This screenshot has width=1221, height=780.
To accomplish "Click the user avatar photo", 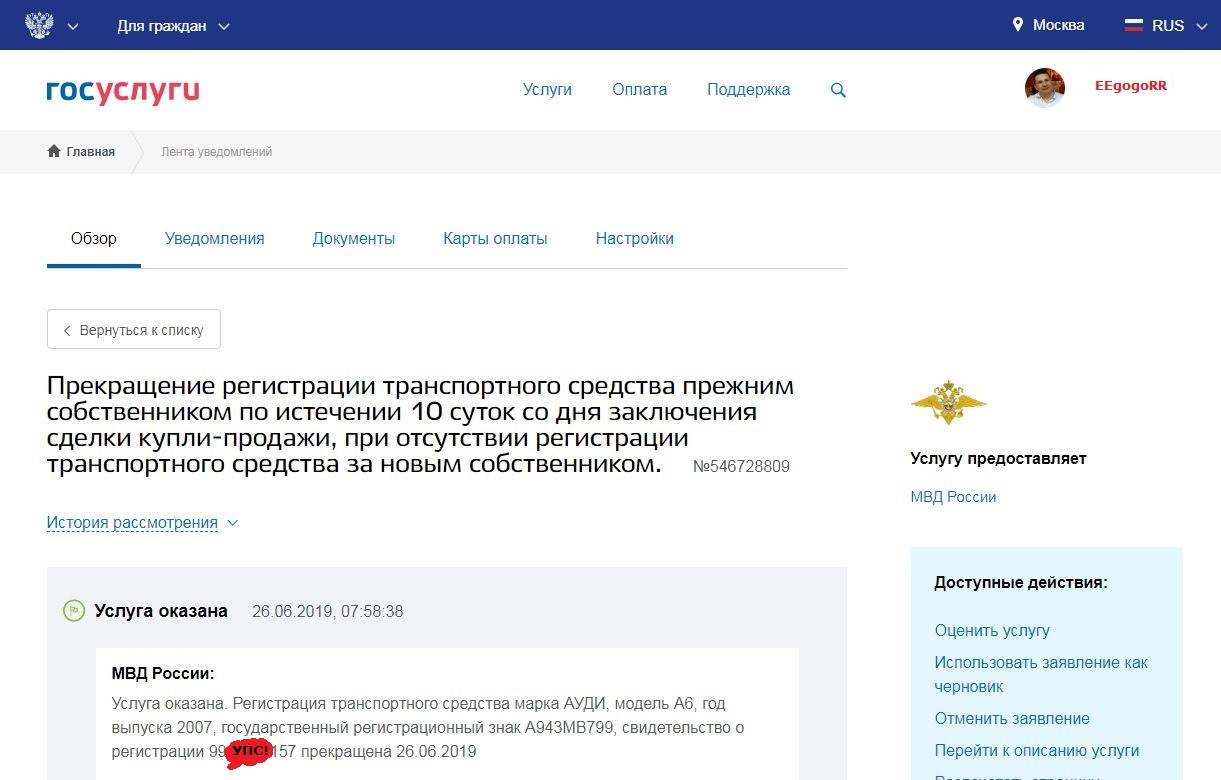I will (x=1045, y=88).
